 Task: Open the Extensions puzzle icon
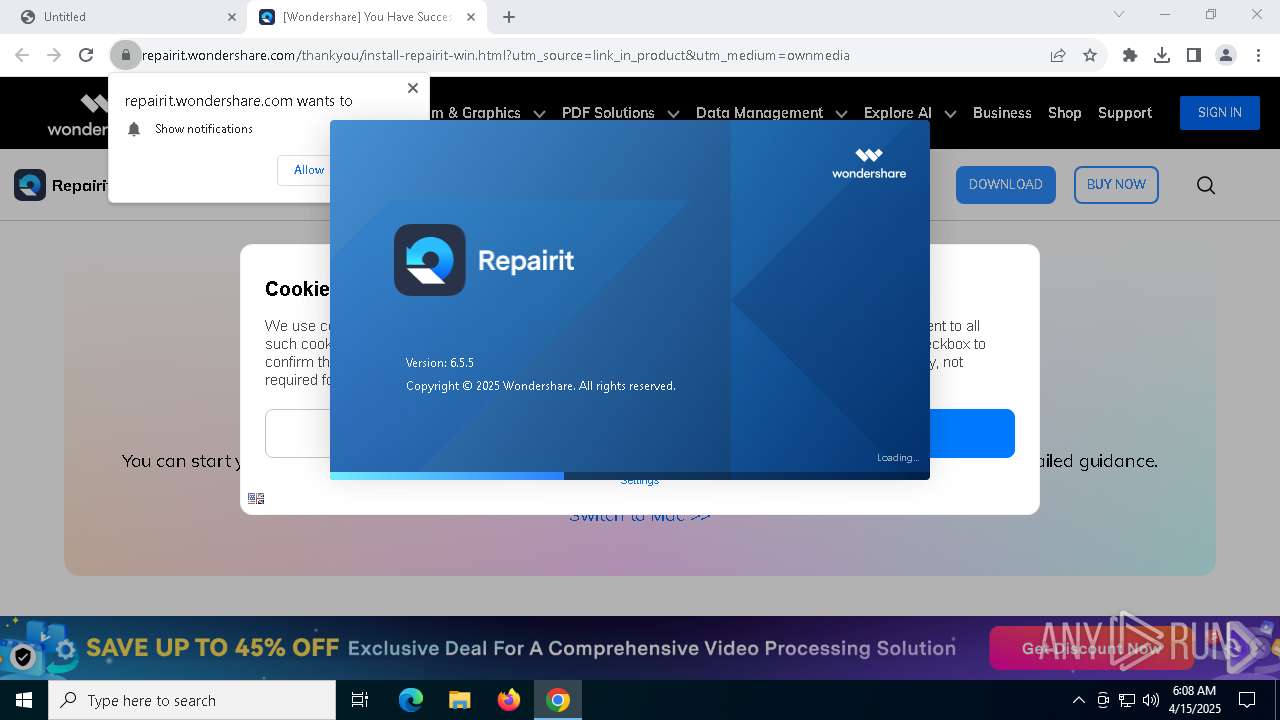[1130, 55]
